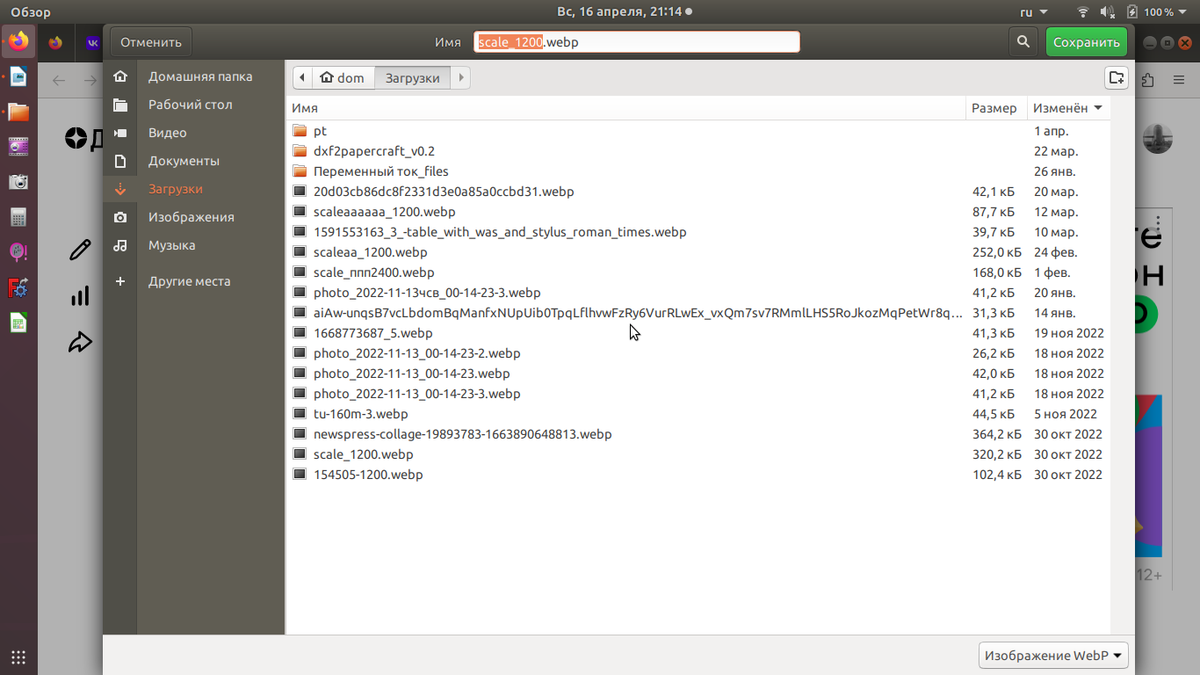Viewport: 1200px width, 675px height.
Task: Sort by the Изменён column header
Action: (x=1067, y=108)
